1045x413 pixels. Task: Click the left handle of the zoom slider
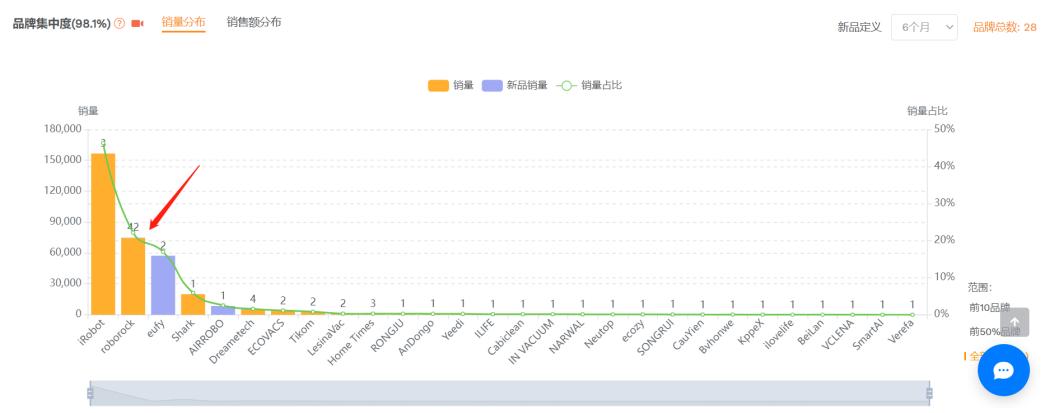coord(90,393)
